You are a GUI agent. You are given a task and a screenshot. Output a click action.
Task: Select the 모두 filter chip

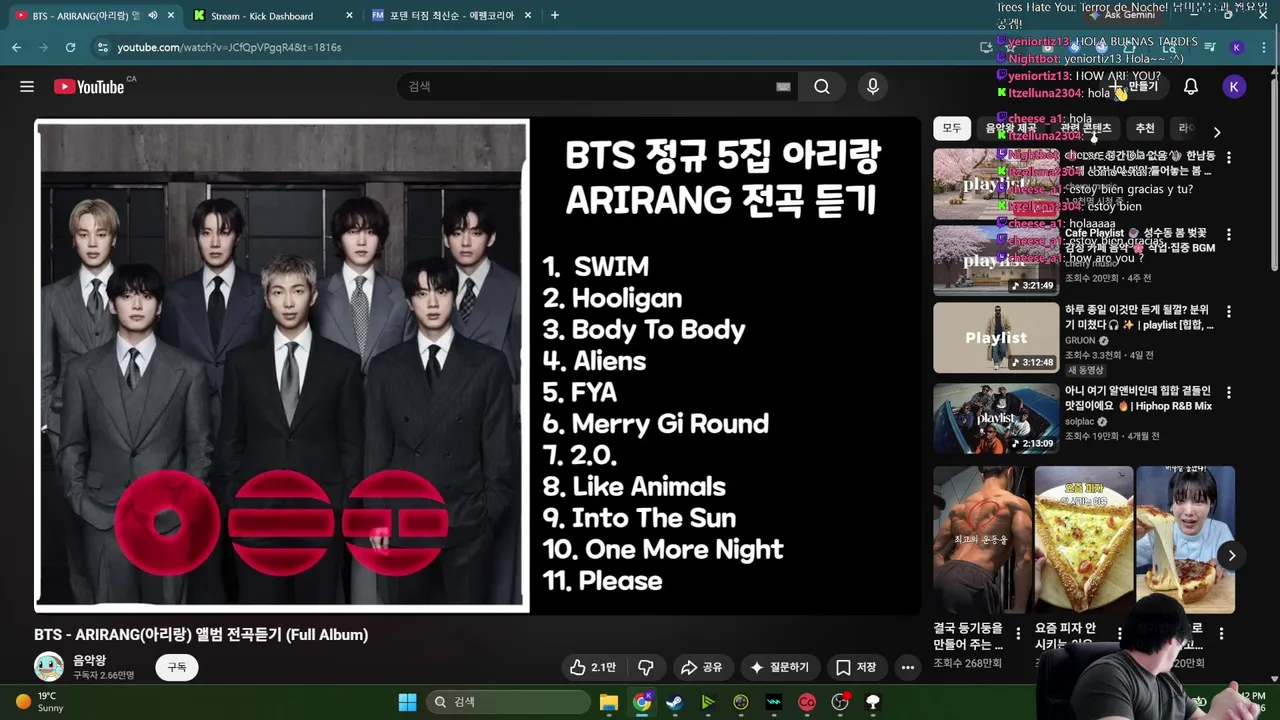pos(952,128)
